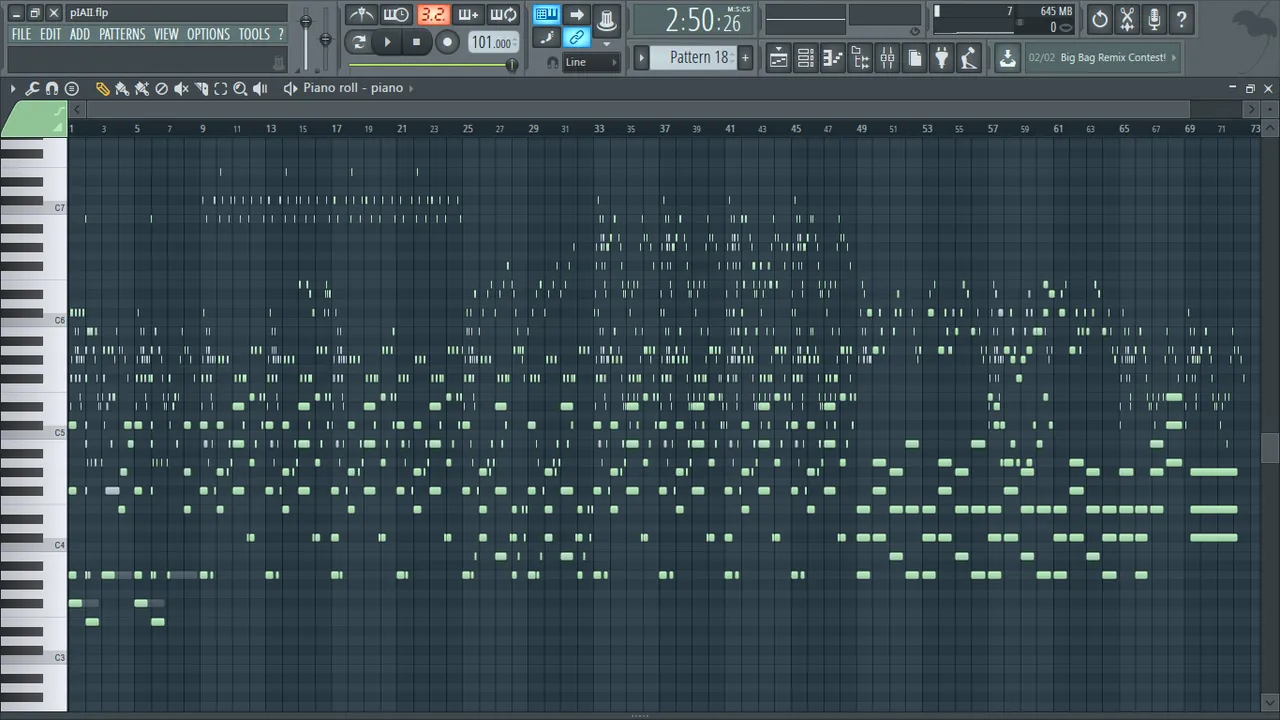Toggle typing keyboard to piano
The image size is (1280, 720).
tap(546, 14)
